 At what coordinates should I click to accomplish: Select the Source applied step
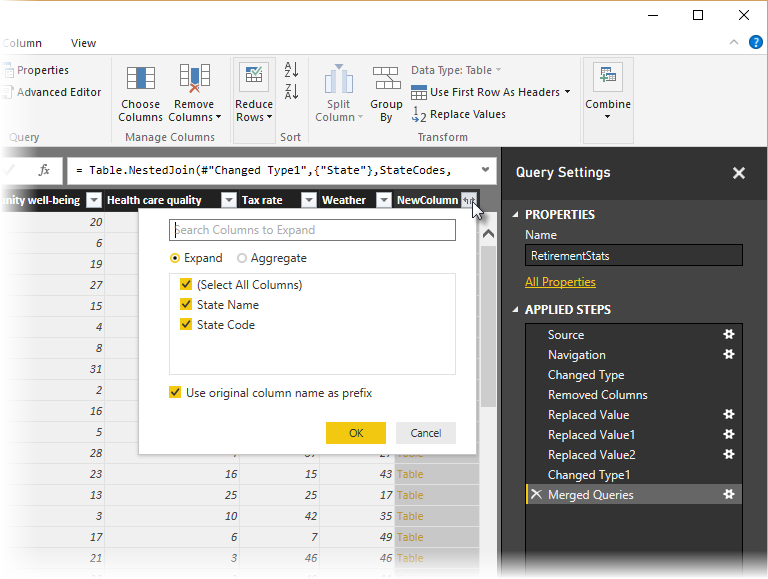point(566,335)
